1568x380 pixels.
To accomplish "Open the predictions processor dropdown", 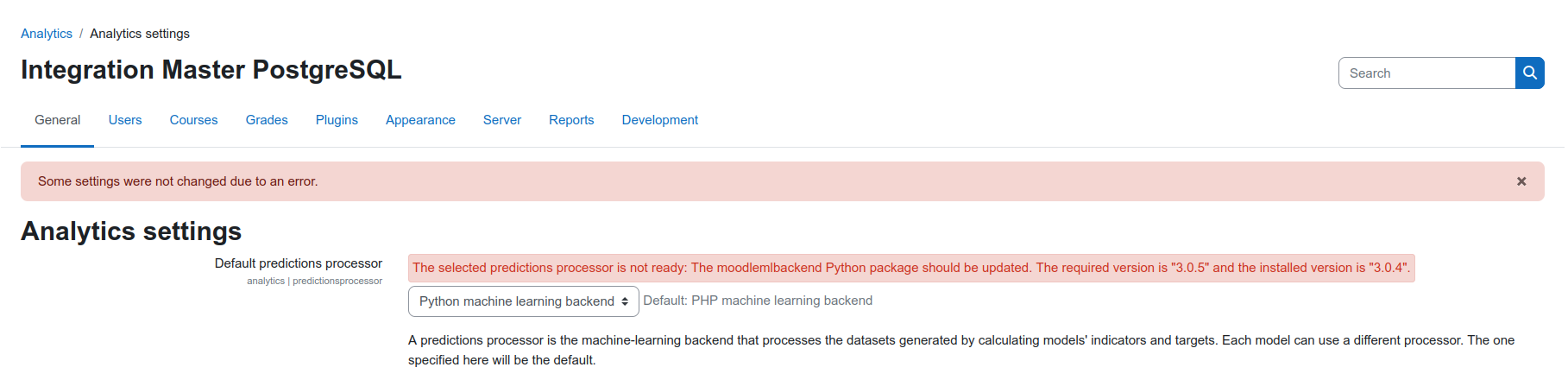I will coord(523,301).
